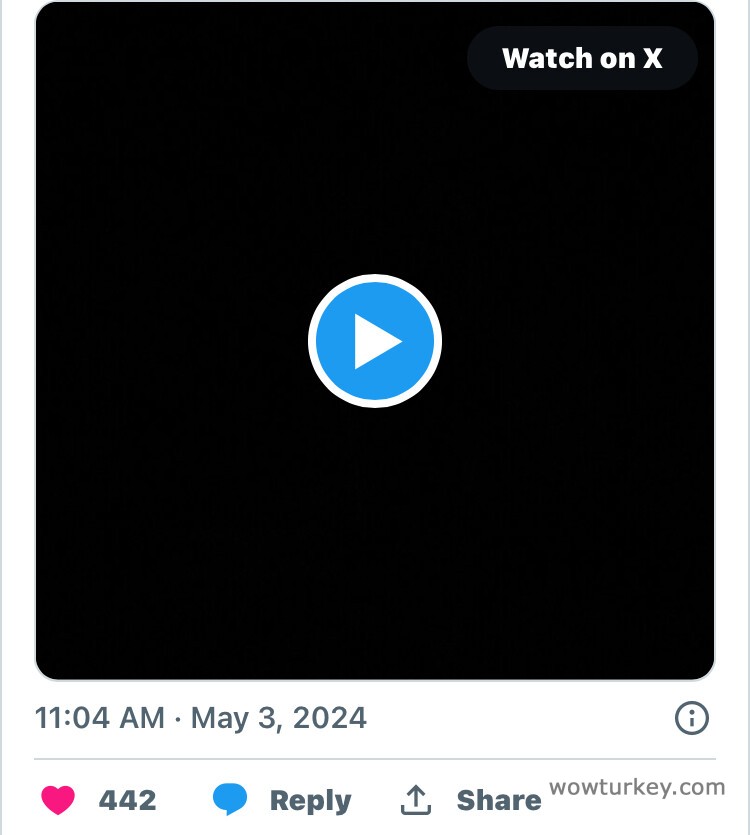Image resolution: width=750 pixels, height=835 pixels.
Task: Click the black video area left of play button
Action: [x=170, y=341]
